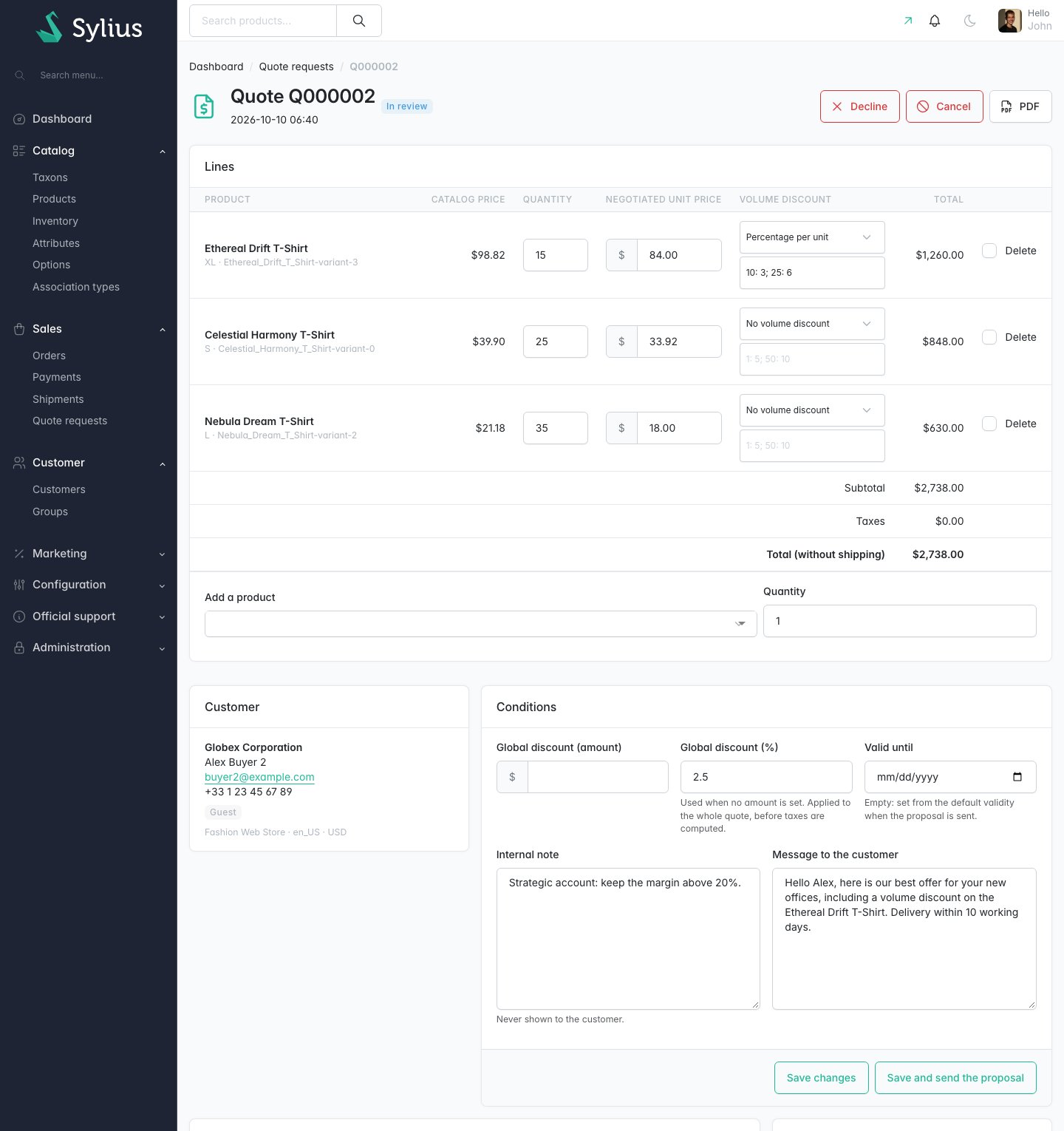Open Ethereal Drift volume discount dropdown
This screenshot has width=1064, height=1131.
tap(812, 237)
